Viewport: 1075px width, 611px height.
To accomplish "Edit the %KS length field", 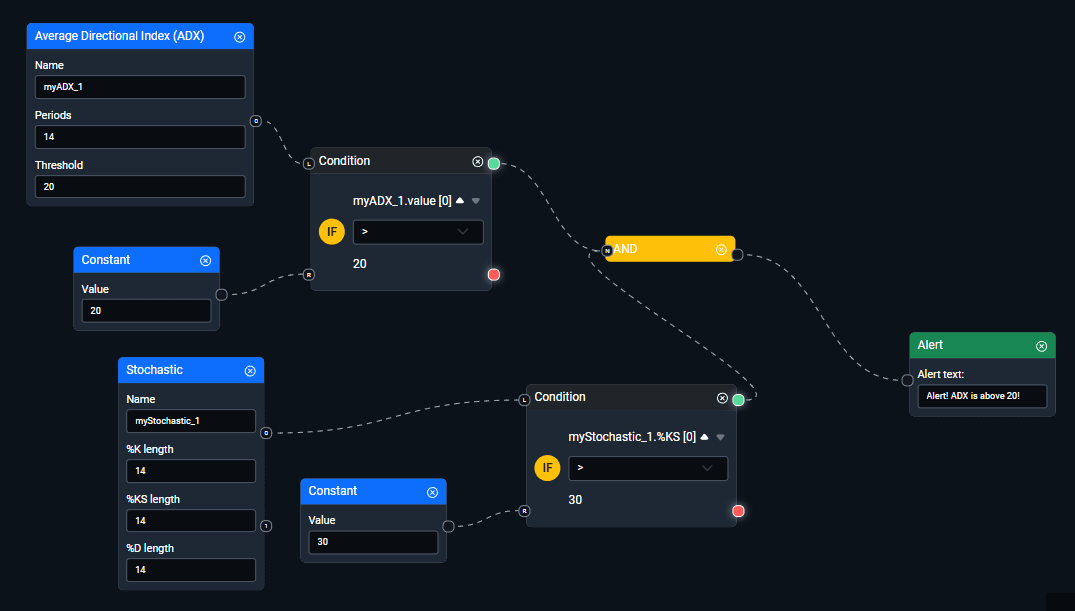I will 191,520.
